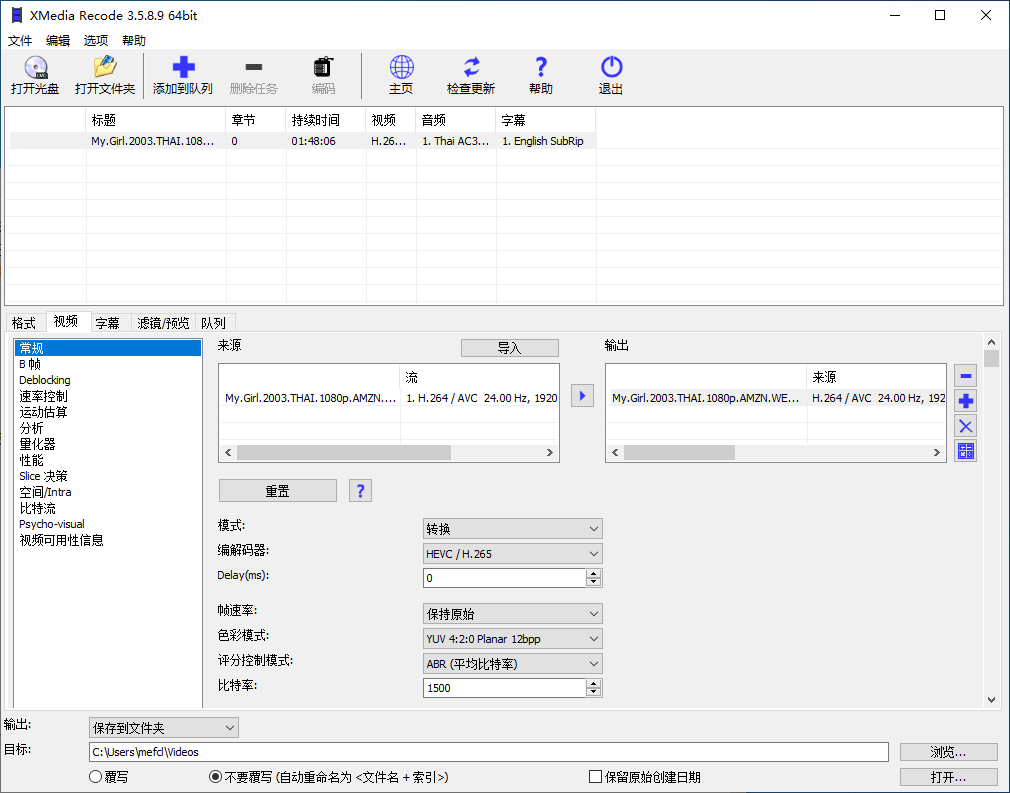Viewport: 1010px width, 793px height.
Task: Add an output stream with the blue plus
Action: tap(964, 400)
